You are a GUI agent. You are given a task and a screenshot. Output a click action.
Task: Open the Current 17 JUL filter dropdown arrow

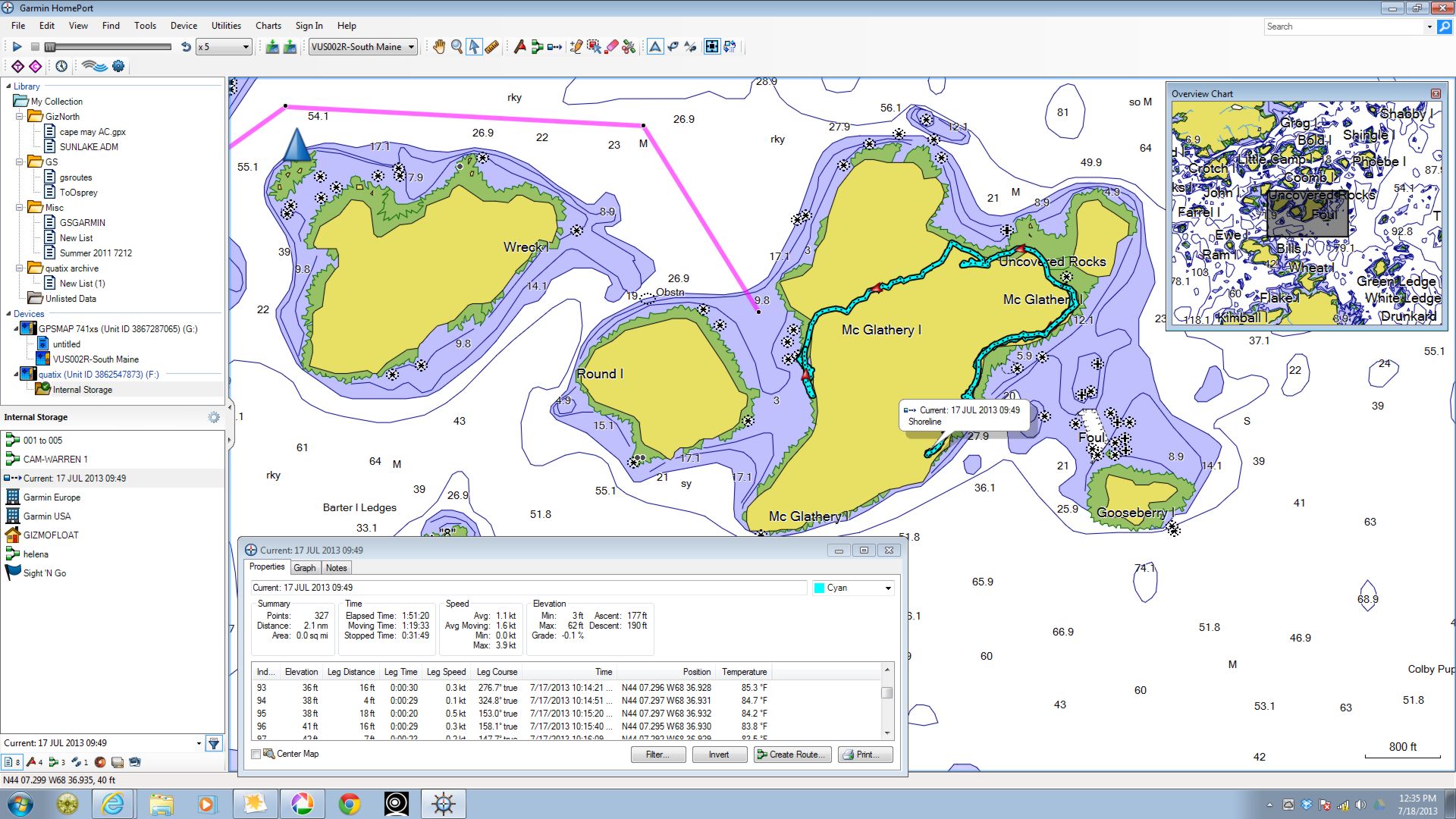click(x=199, y=743)
